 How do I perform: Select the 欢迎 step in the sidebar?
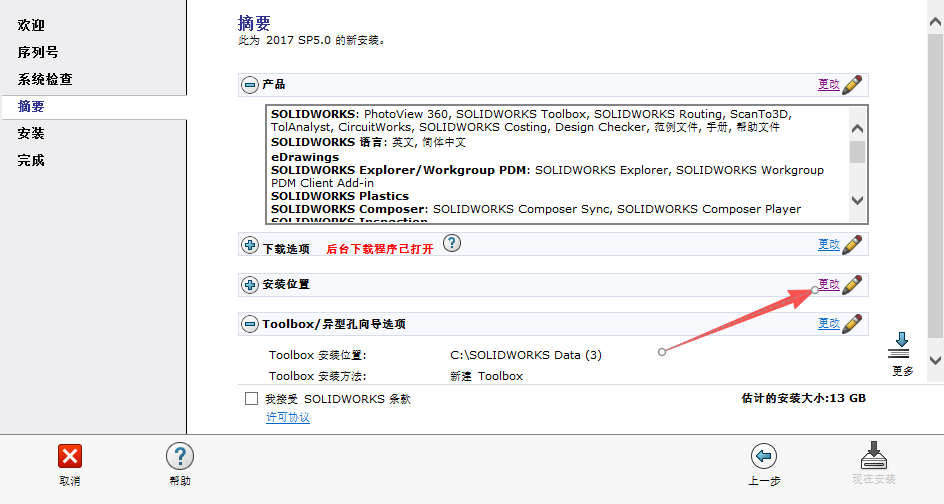(x=31, y=25)
